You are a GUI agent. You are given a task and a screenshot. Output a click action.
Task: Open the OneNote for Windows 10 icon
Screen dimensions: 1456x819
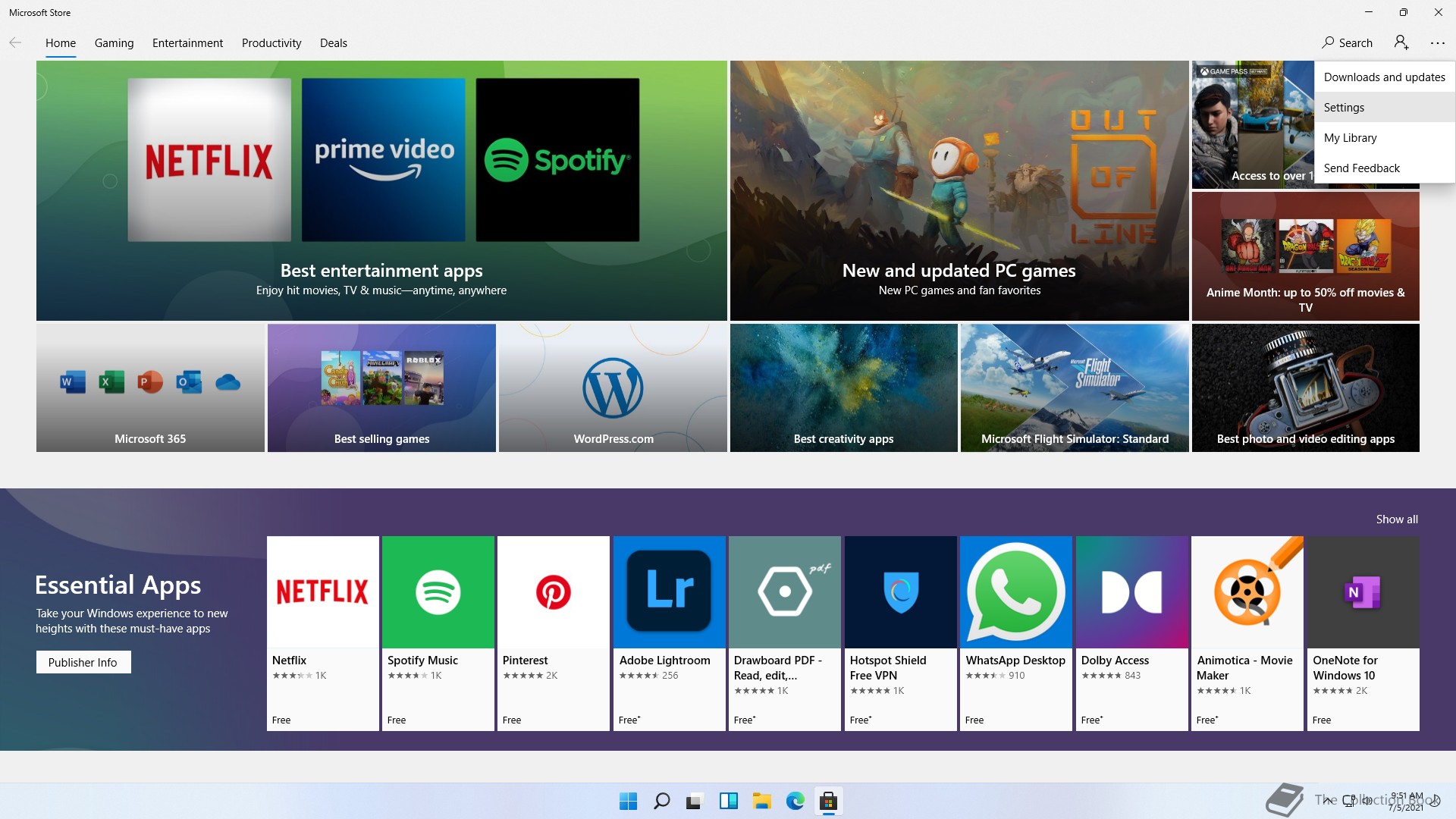[1363, 592]
